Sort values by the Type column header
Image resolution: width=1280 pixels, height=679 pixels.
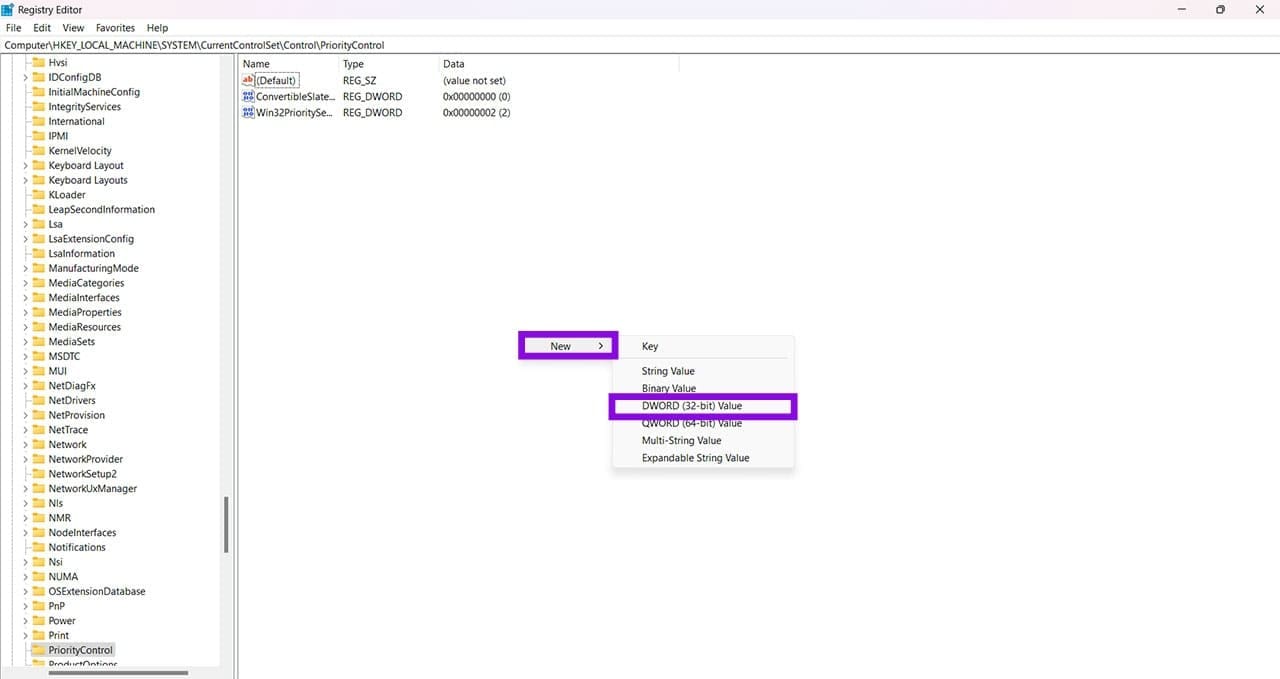tap(389, 64)
